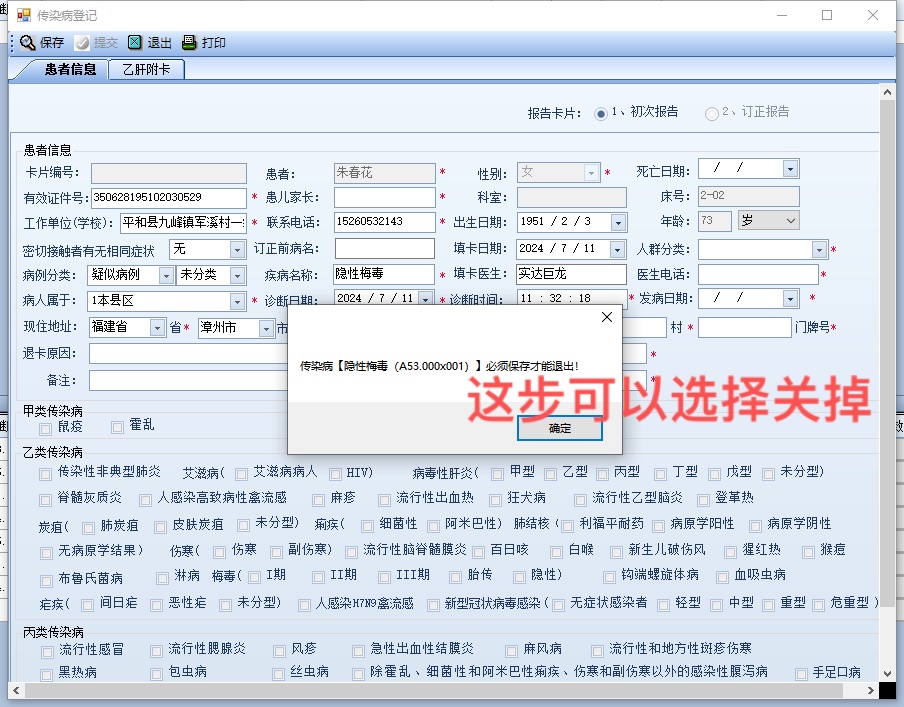This screenshot has width=904, height=707.
Task: Click the 备注 input field
Action: click(x=189, y=381)
